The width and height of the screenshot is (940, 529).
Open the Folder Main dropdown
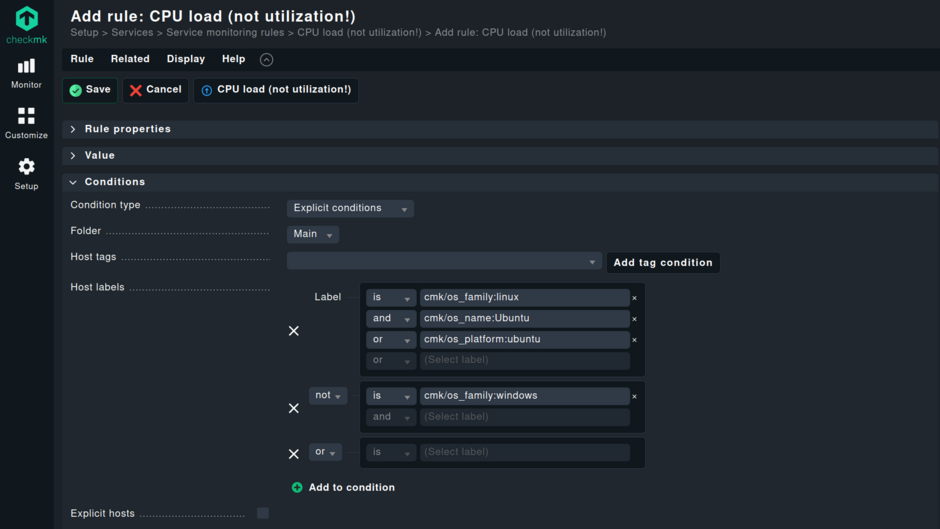tap(312, 235)
